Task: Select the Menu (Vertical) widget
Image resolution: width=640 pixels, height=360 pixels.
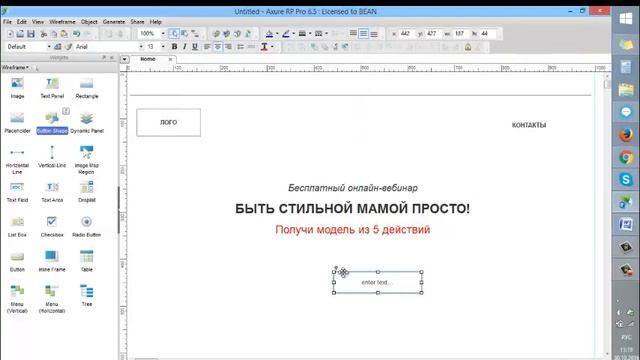Action: coord(17,299)
